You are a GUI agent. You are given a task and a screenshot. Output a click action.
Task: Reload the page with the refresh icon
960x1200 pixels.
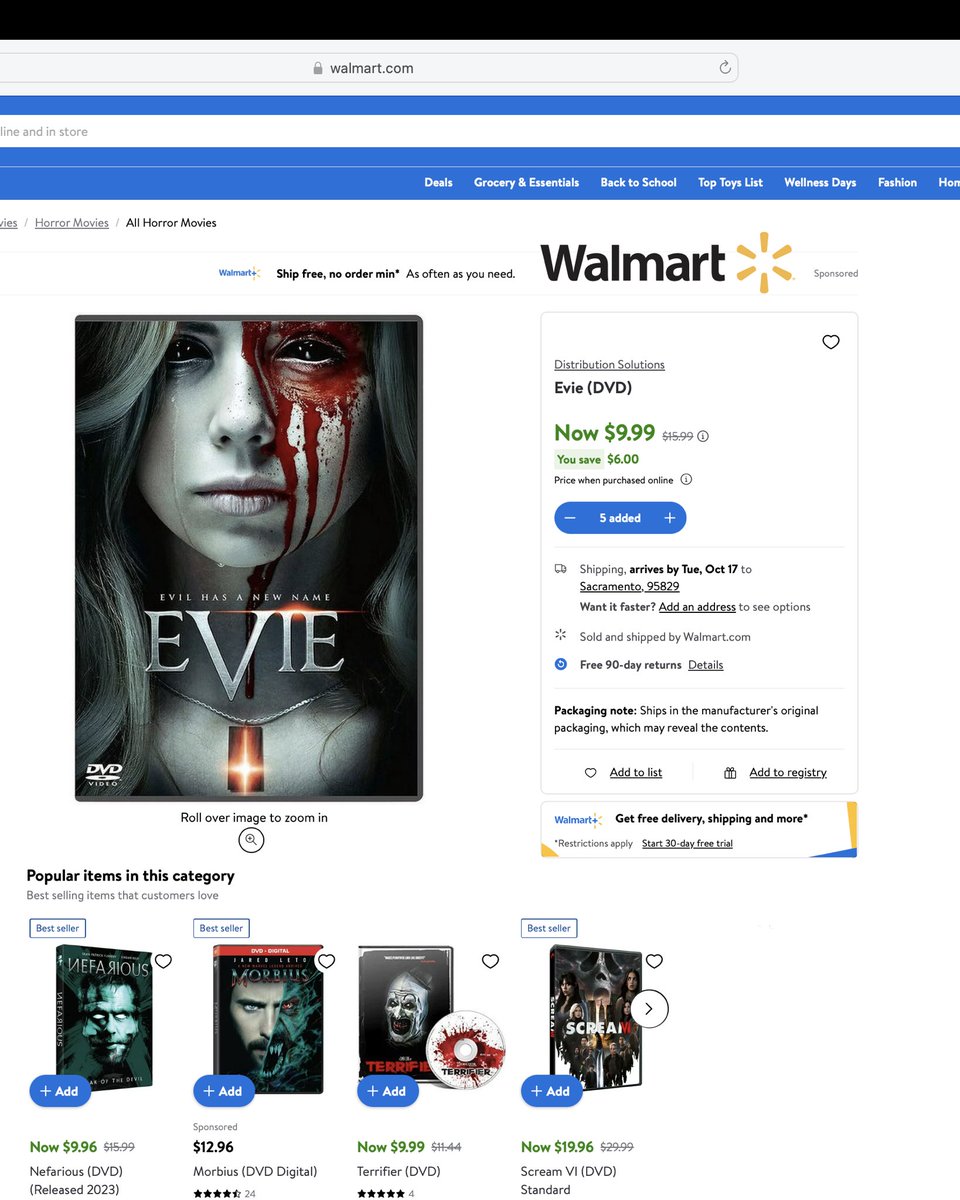point(725,68)
